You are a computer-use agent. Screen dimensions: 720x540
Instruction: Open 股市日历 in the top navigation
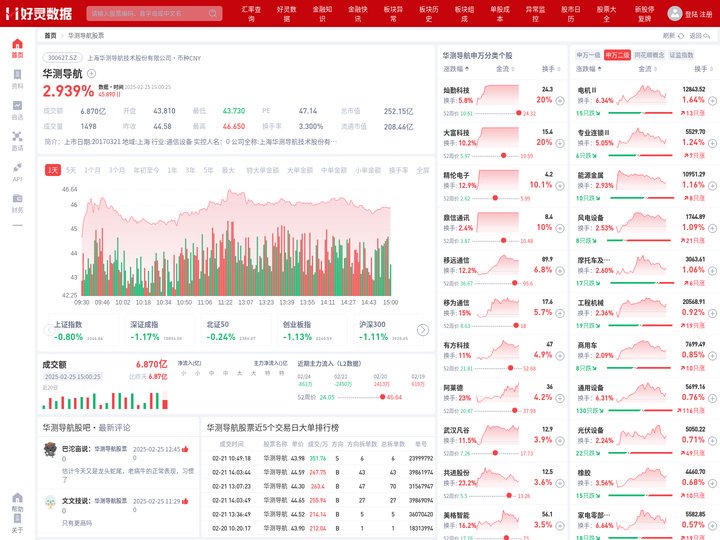click(571, 13)
